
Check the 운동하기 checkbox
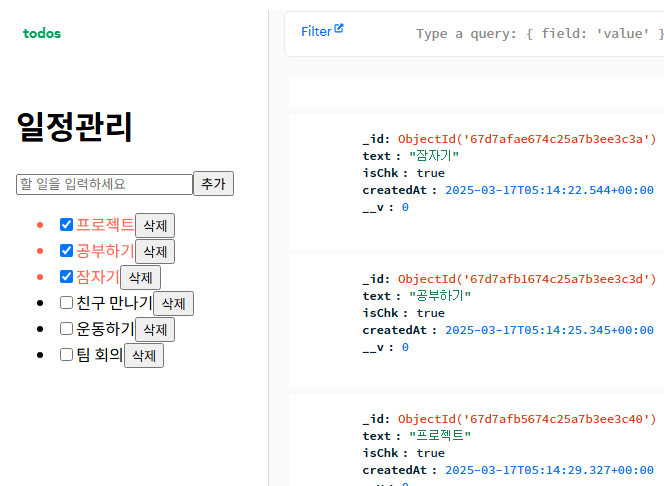(x=66, y=329)
